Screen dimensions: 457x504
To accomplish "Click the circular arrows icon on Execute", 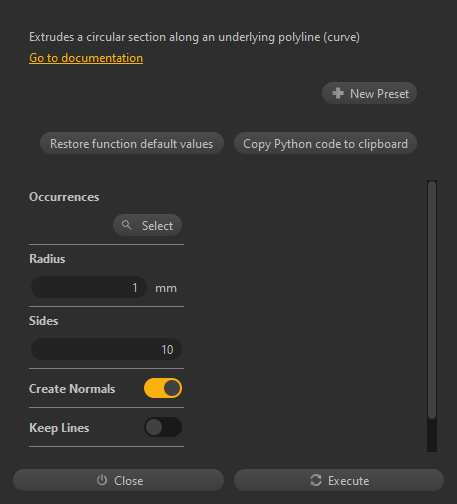I will 316,480.
